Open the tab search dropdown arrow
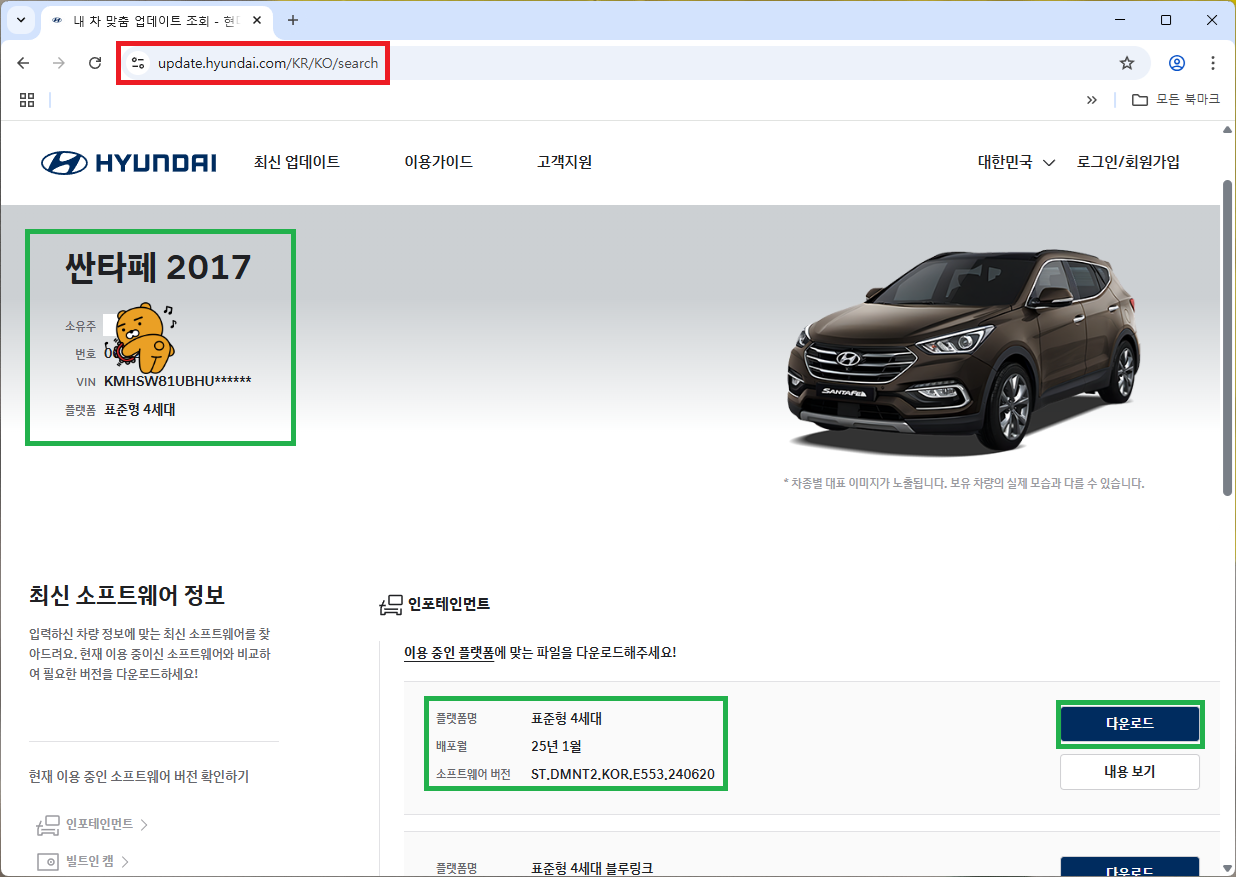1236x877 pixels. 21,20
